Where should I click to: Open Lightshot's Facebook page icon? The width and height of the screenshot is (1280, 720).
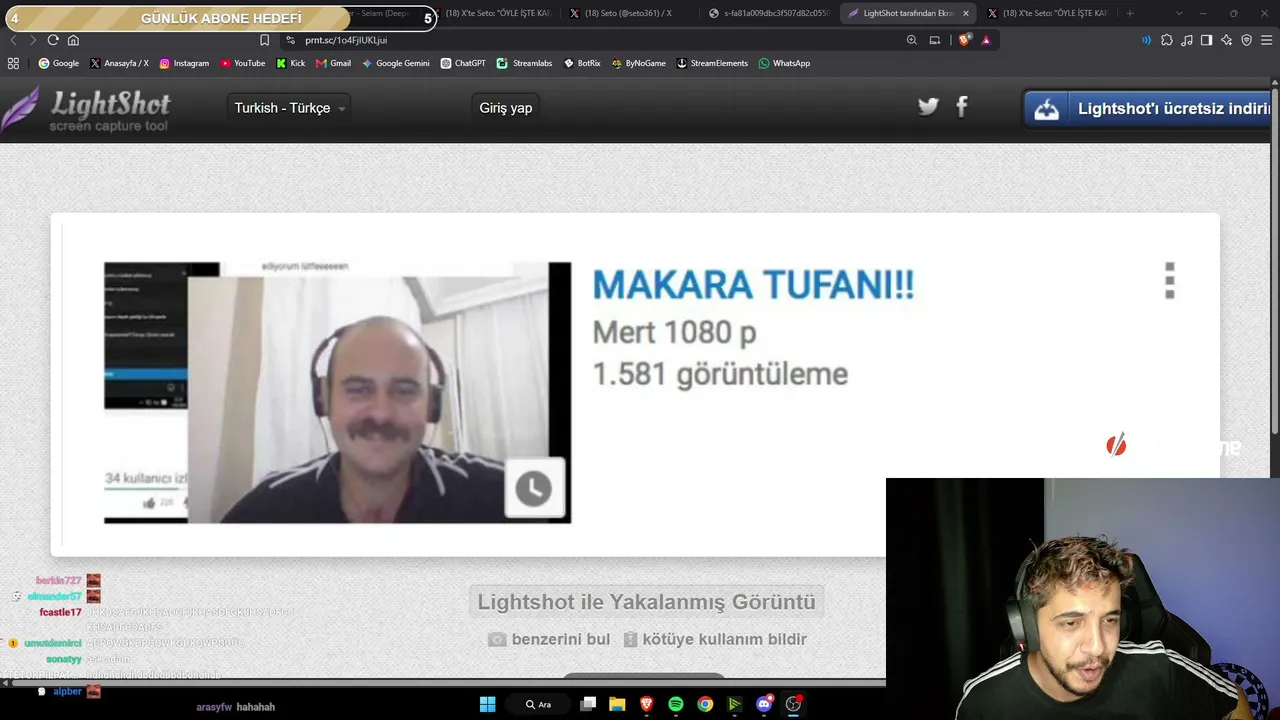click(962, 107)
